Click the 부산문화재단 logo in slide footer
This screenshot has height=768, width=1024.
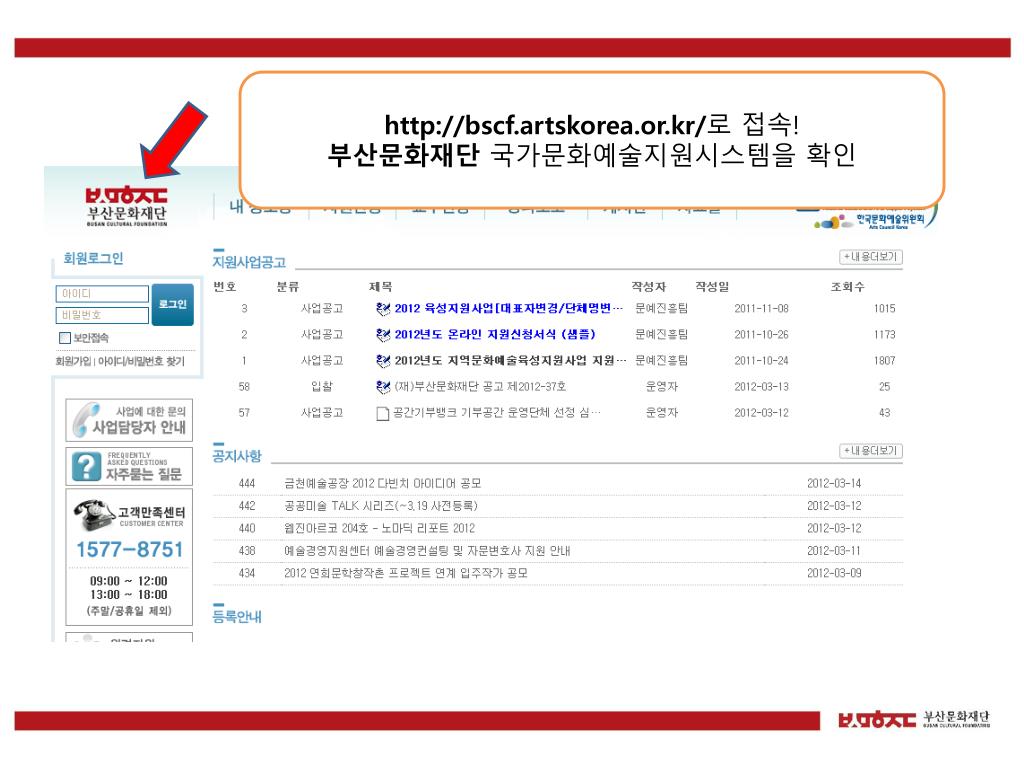point(914,719)
